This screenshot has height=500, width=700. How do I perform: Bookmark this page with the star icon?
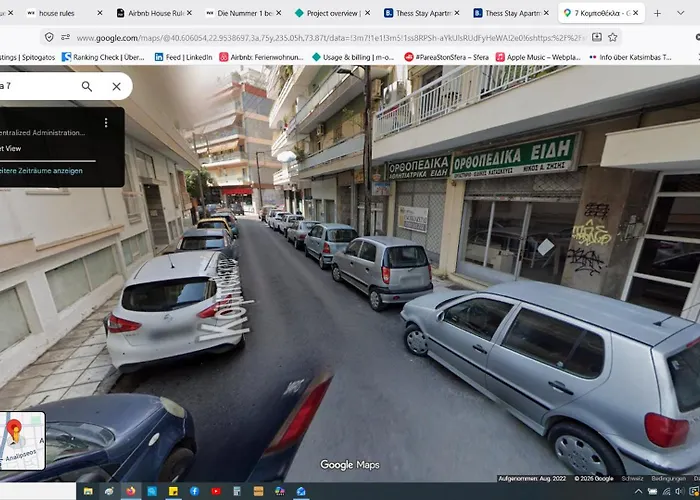click(x=612, y=38)
